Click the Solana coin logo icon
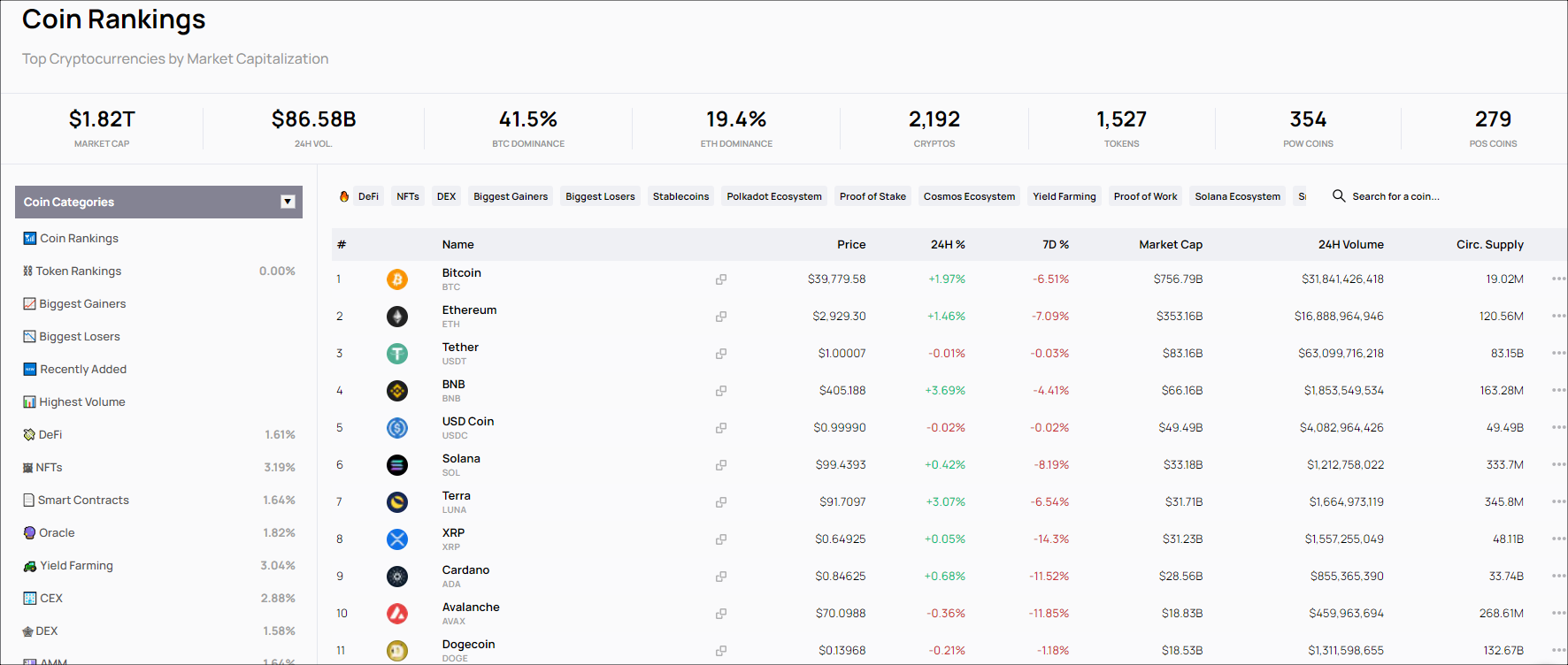1568x665 pixels. tap(397, 465)
